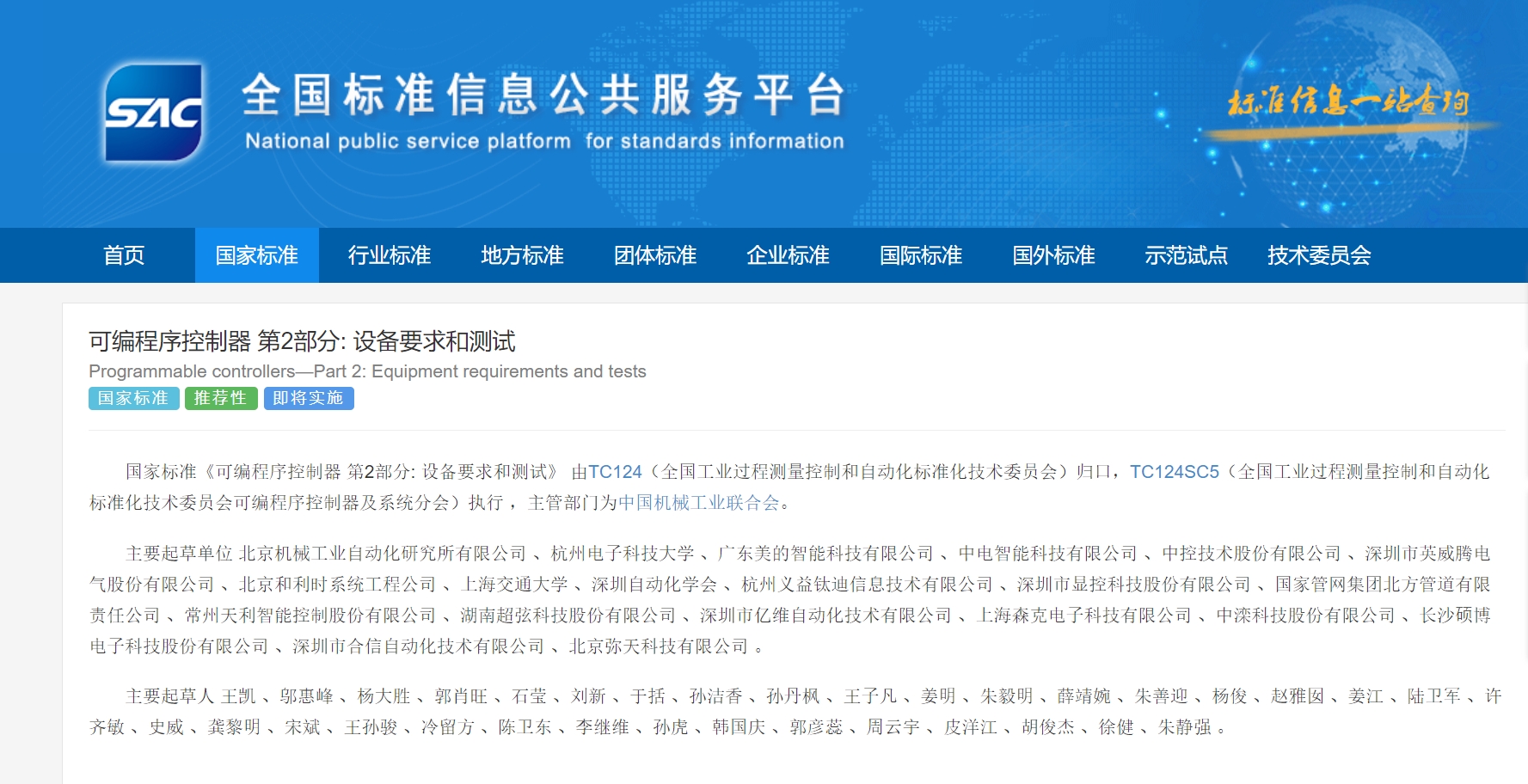Select 团体标准 from the navigation bar
Screen dimensions: 1528x784
(x=655, y=254)
